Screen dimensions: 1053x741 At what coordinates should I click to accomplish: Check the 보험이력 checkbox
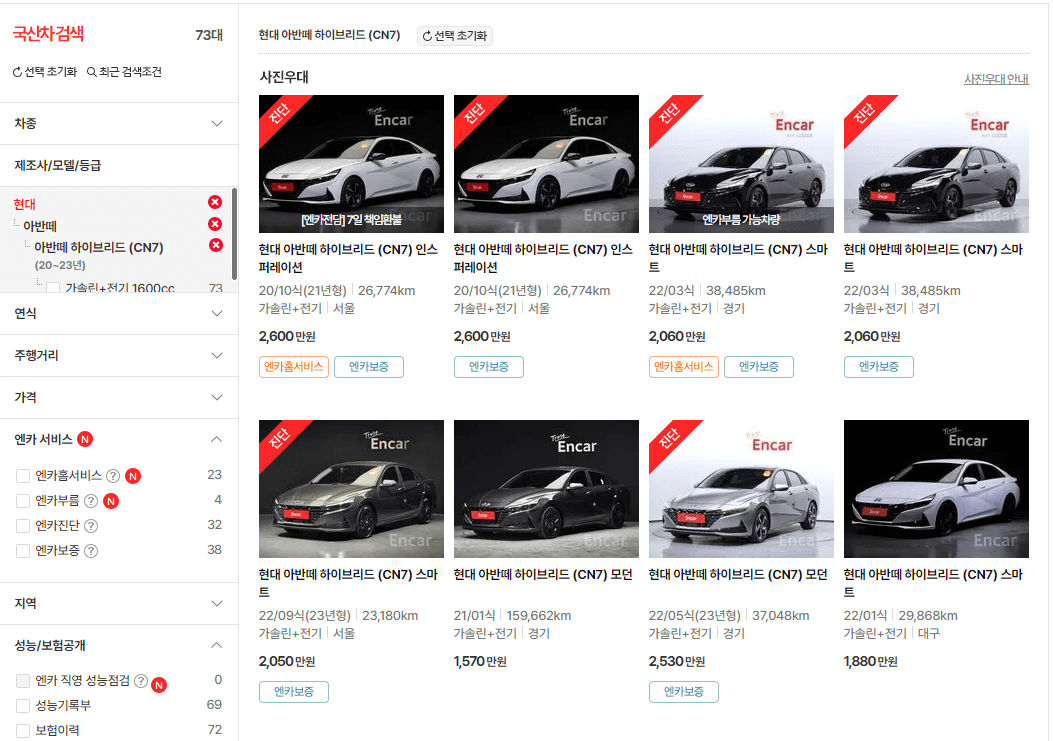coord(23,731)
